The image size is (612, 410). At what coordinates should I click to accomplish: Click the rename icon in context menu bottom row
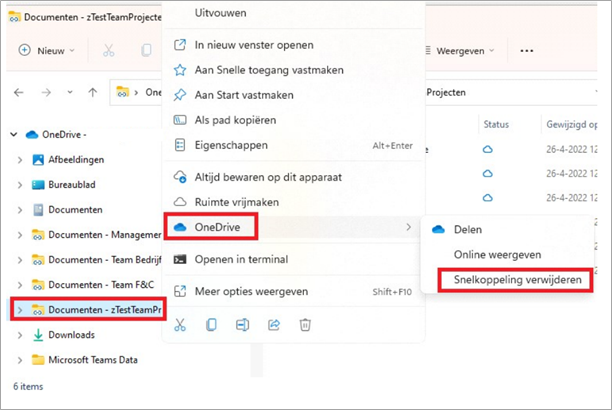[x=242, y=324]
